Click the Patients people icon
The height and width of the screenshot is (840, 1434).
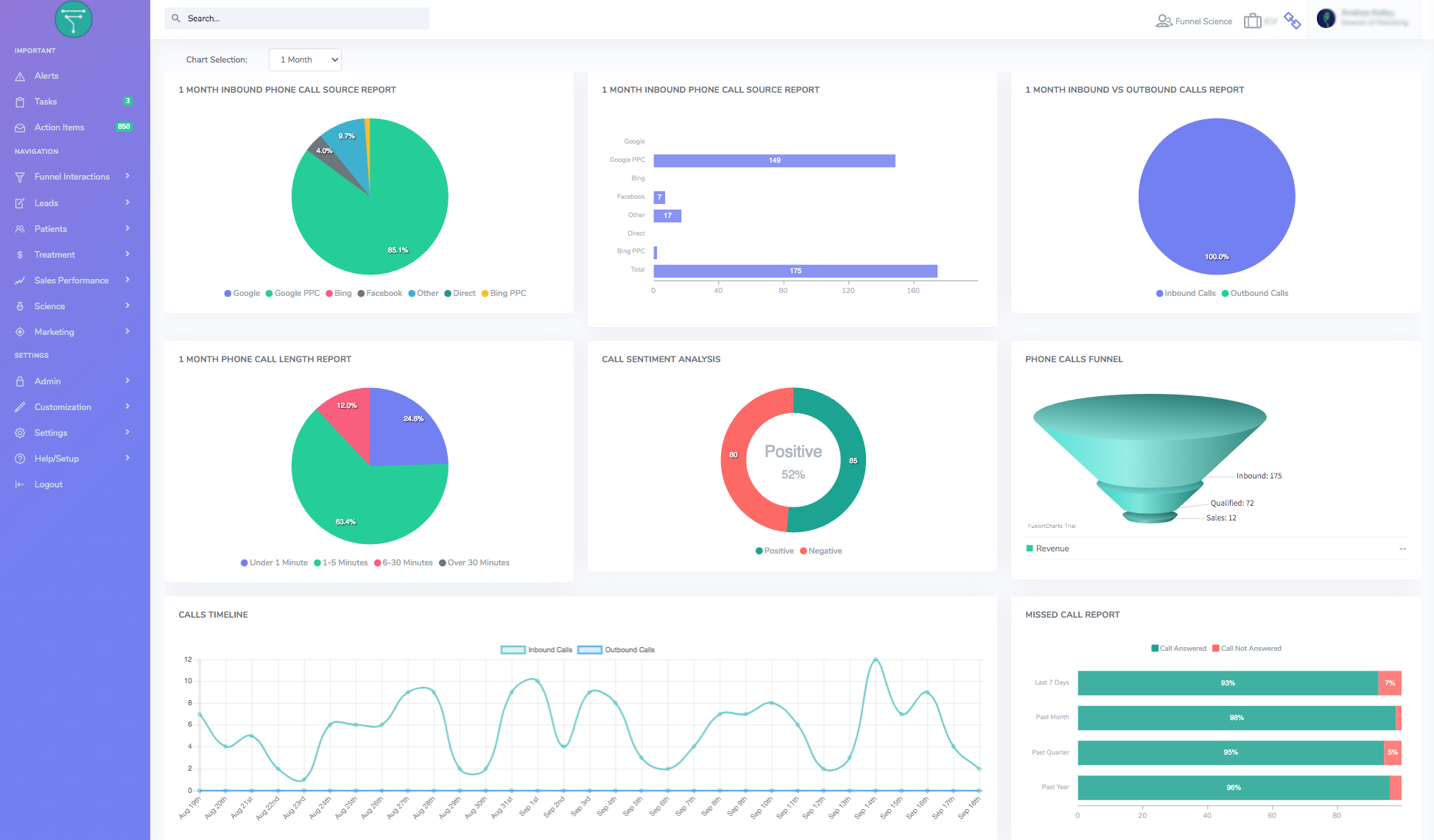20,229
